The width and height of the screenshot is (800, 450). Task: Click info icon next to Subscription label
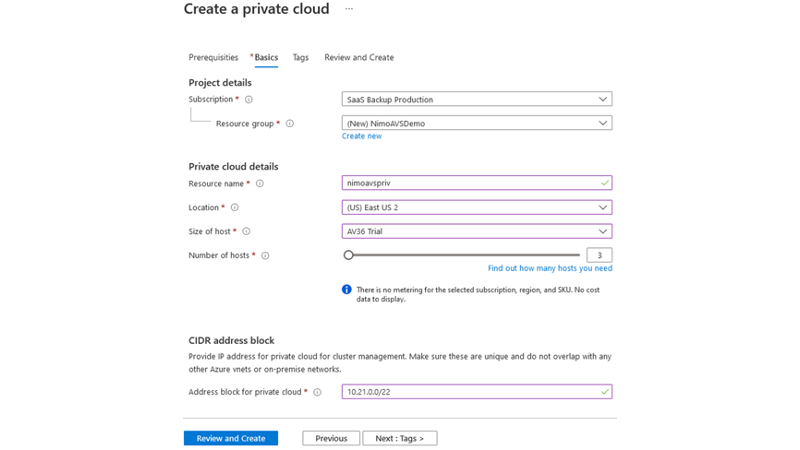249,100
